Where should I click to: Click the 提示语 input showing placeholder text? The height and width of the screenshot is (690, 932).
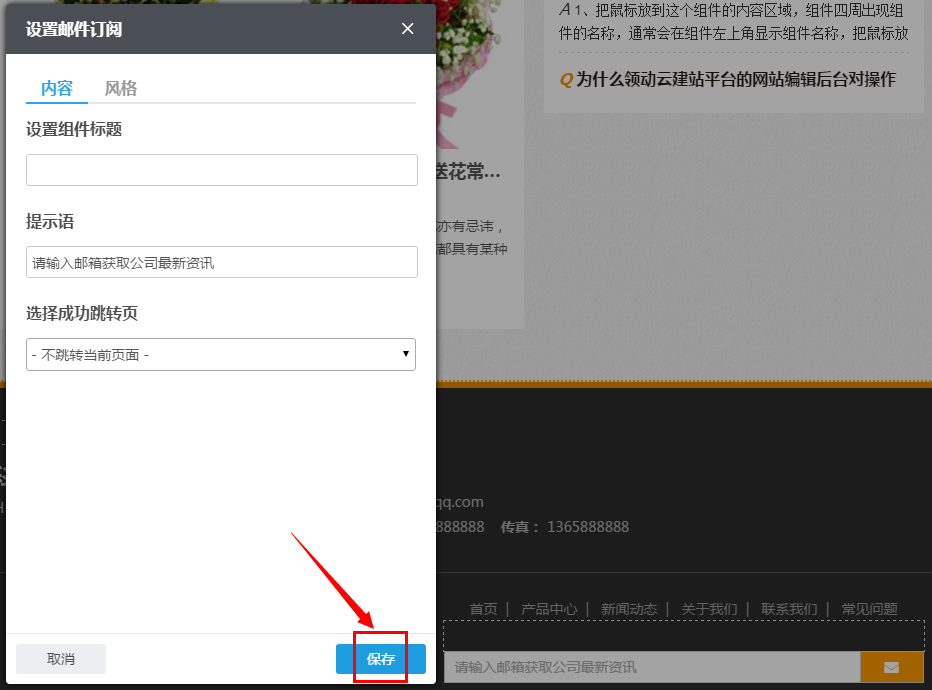[221, 262]
